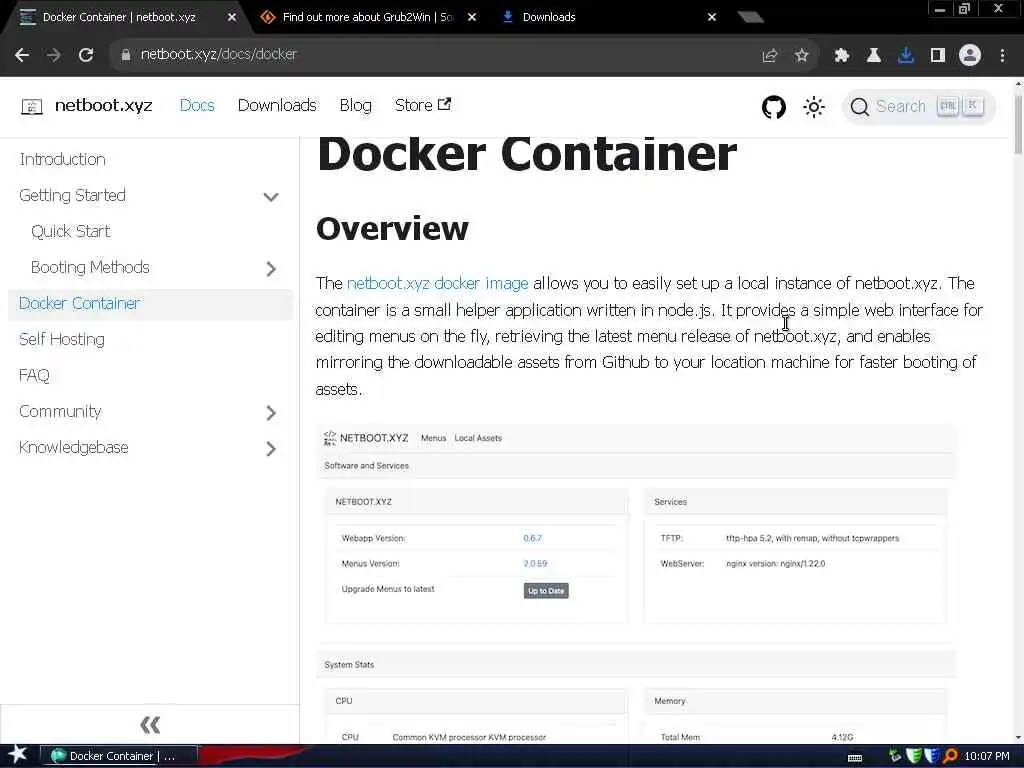Click Docker Container taskbar window button
This screenshot has height=768, width=1024.
(x=119, y=756)
